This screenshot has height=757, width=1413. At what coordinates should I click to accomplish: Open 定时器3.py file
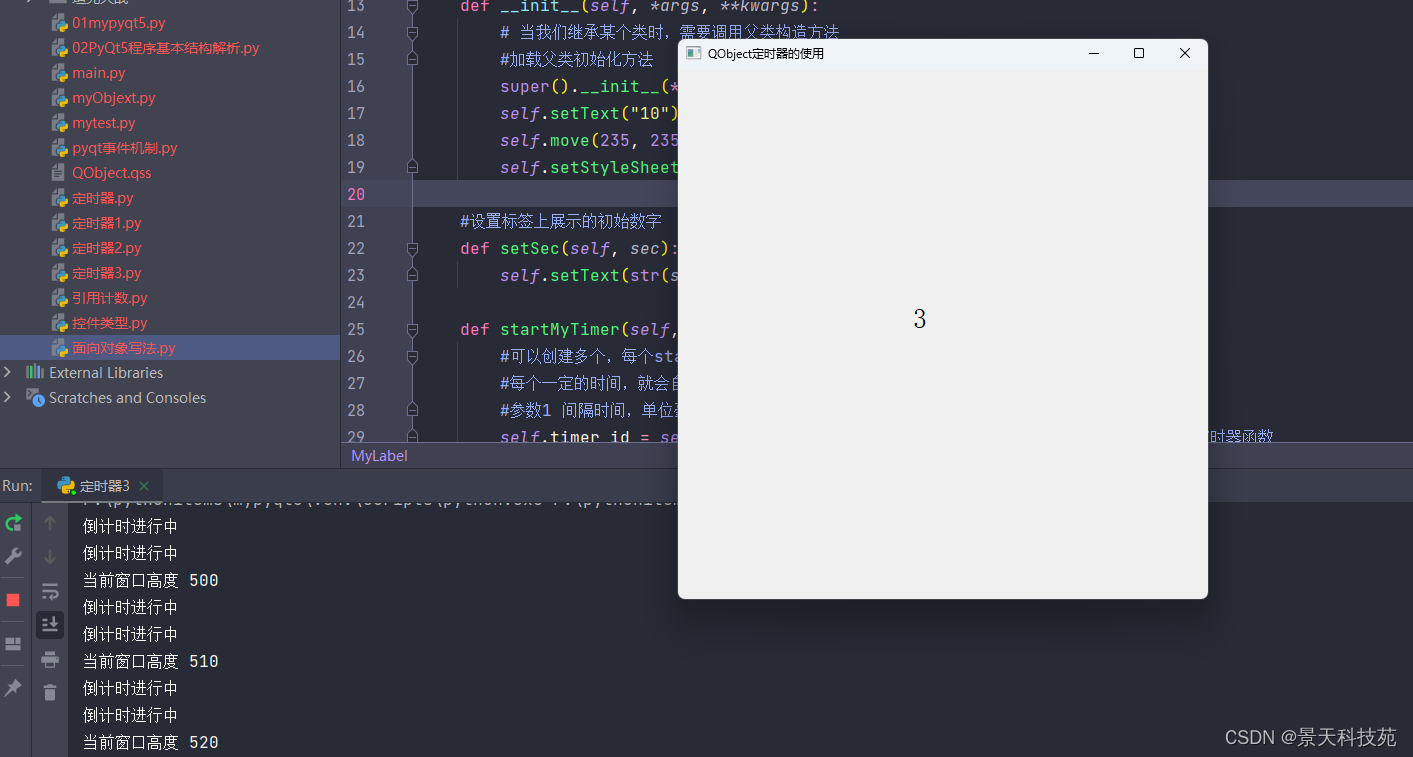pos(107,272)
